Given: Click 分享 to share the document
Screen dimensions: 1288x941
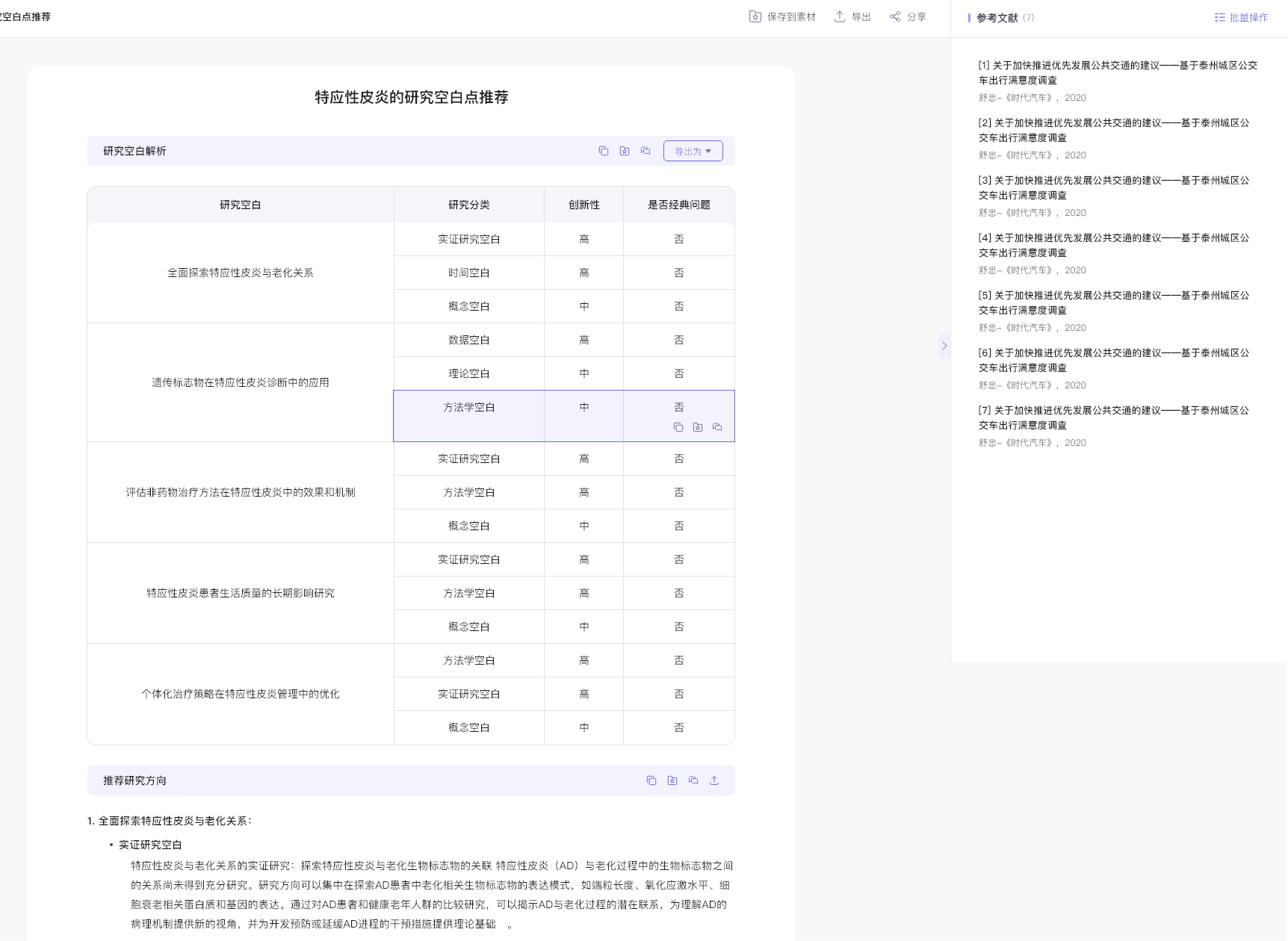Looking at the screenshot, I should (x=908, y=16).
